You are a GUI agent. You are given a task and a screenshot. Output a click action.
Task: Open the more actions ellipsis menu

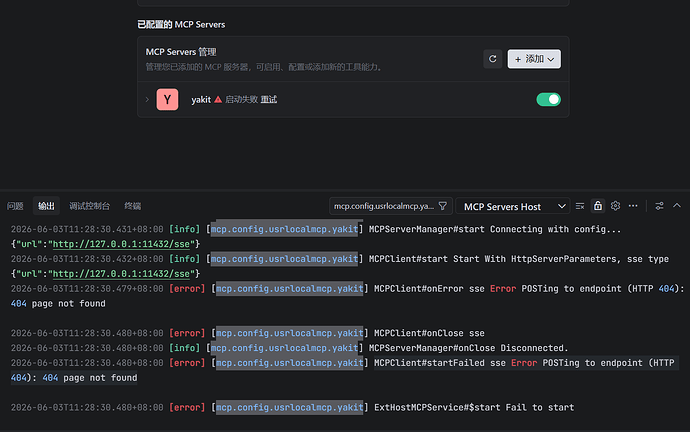(633, 205)
